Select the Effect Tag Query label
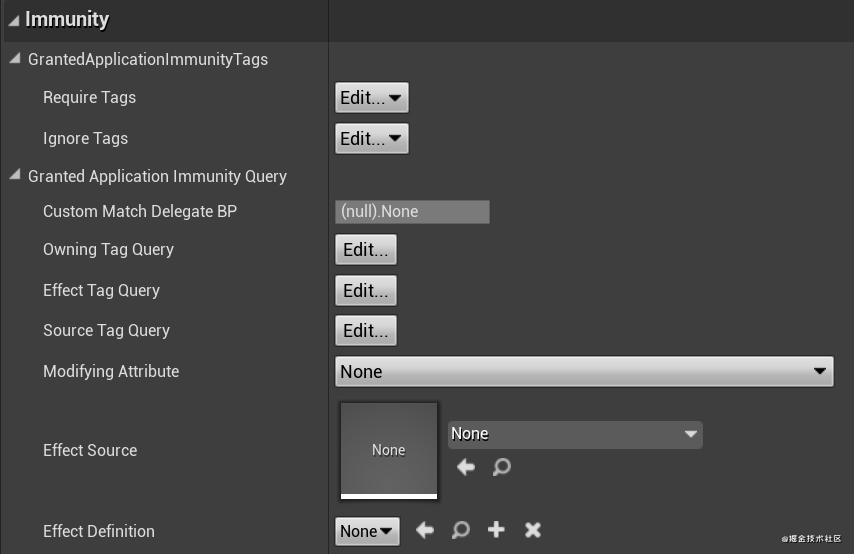This screenshot has width=854, height=554. (101, 290)
